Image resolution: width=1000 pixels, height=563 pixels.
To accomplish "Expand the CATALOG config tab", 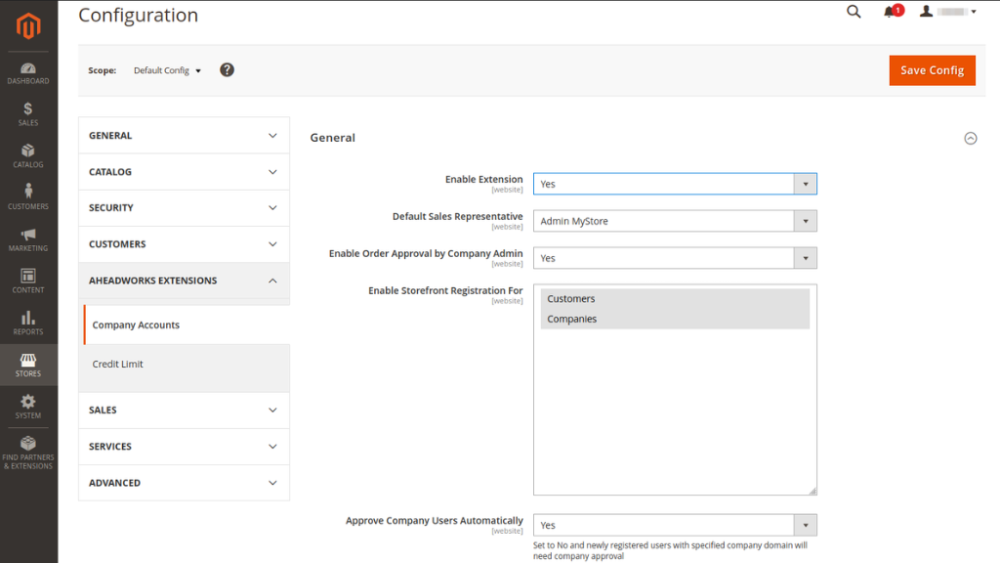I will [x=184, y=172].
